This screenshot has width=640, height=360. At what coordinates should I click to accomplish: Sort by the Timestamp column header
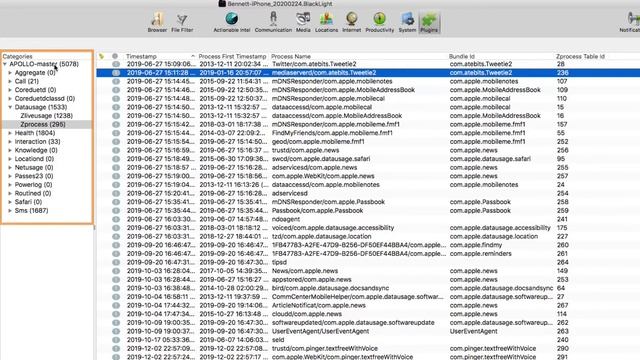pos(160,56)
